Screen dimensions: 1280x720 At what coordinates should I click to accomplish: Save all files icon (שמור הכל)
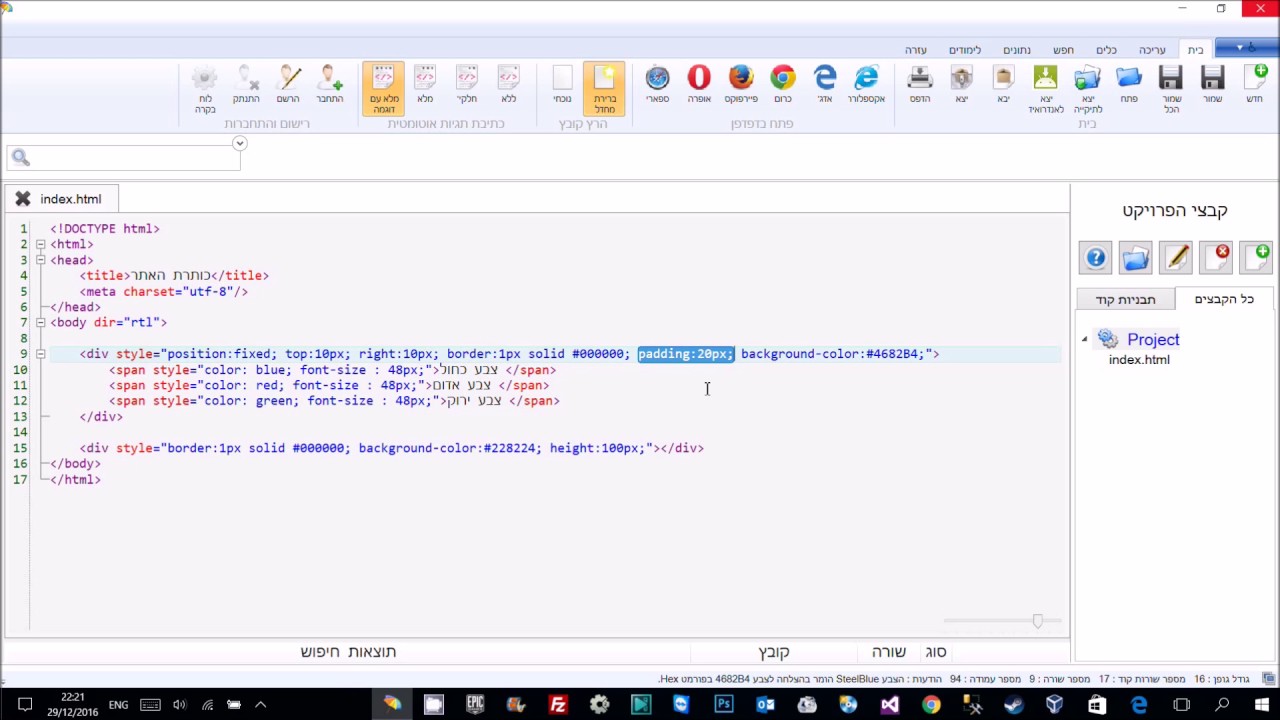[1171, 88]
